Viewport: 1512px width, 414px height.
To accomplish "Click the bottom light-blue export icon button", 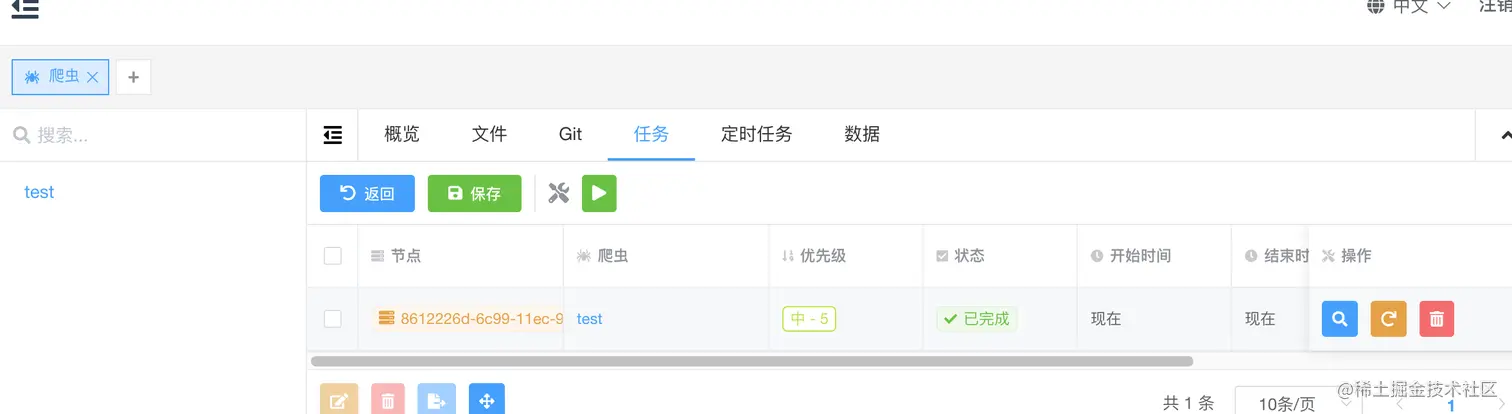I will 437,400.
